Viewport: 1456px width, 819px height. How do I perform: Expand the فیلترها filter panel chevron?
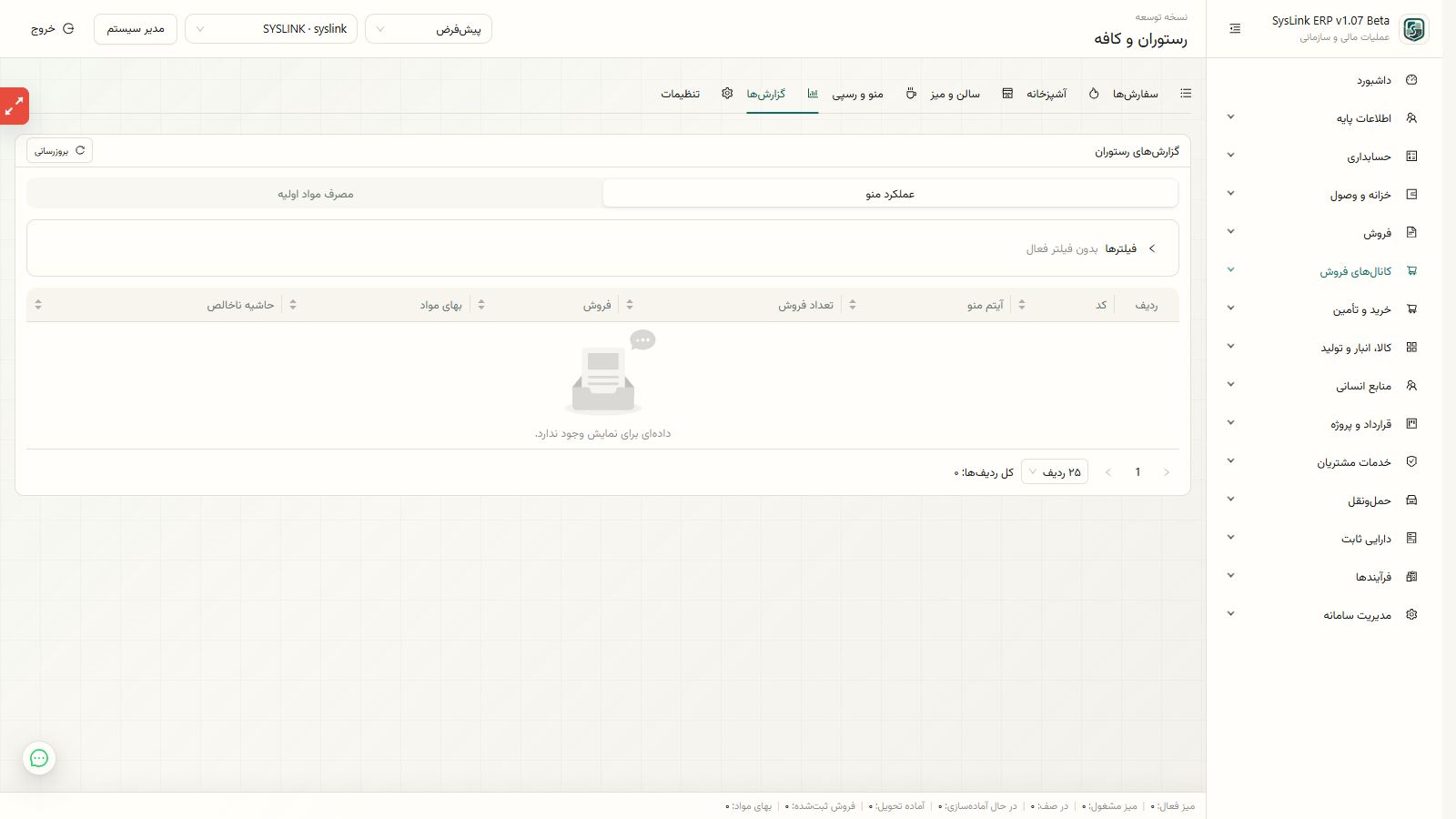tap(1152, 248)
